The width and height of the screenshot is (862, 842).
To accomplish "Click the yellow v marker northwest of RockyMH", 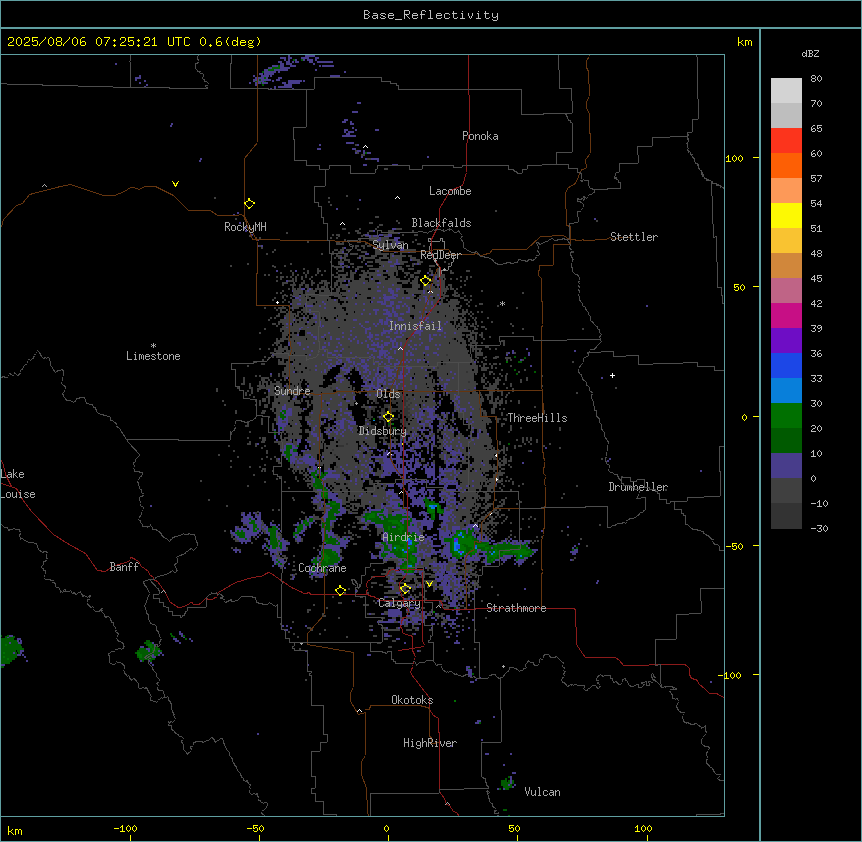I will 175,184.
